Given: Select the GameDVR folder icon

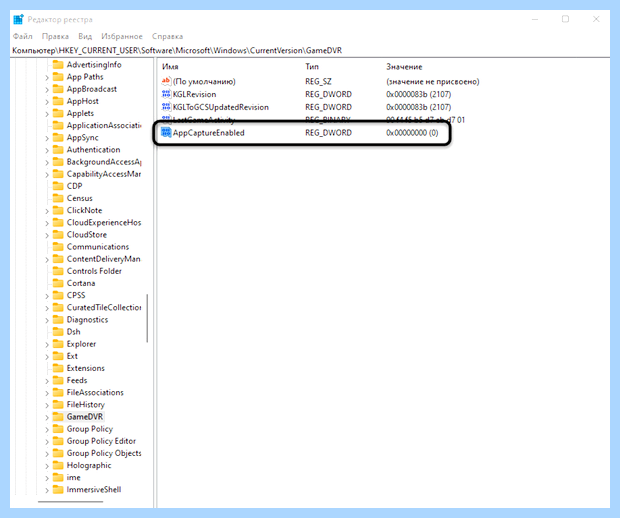Looking at the screenshot, I should pyautogui.click(x=58, y=417).
